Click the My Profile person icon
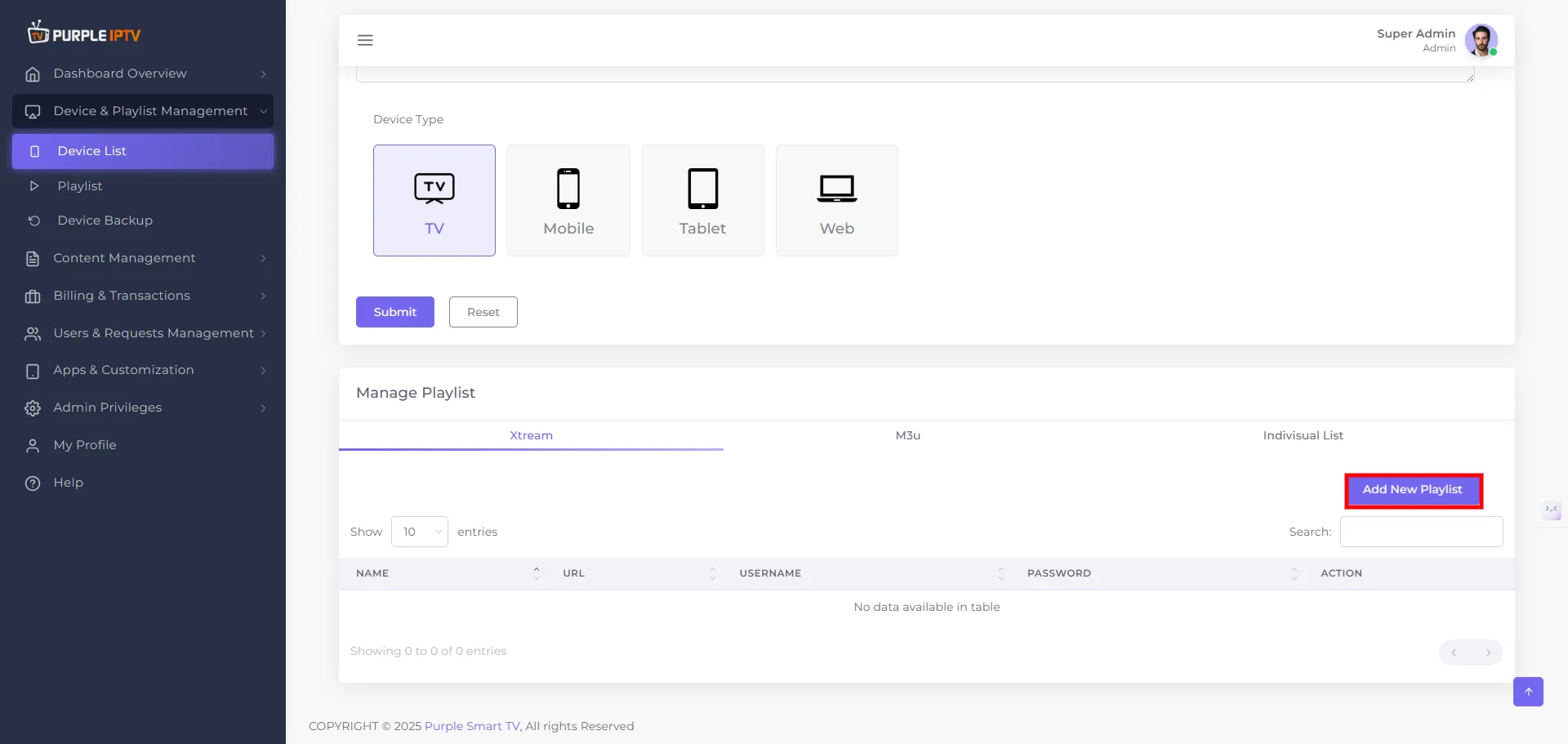The width and height of the screenshot is (1568, 744). (x=33, y=446)
